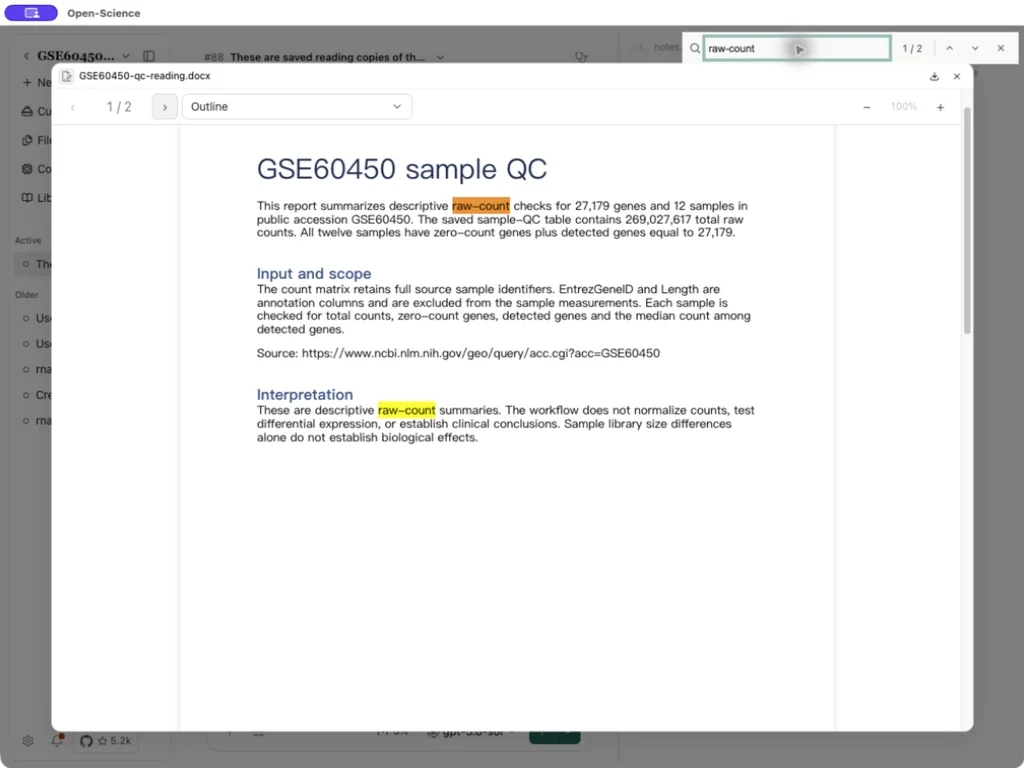This screenshot has height=768, width=1024.
Task: Open the Outline dropdown
Action: click(296, 107)
